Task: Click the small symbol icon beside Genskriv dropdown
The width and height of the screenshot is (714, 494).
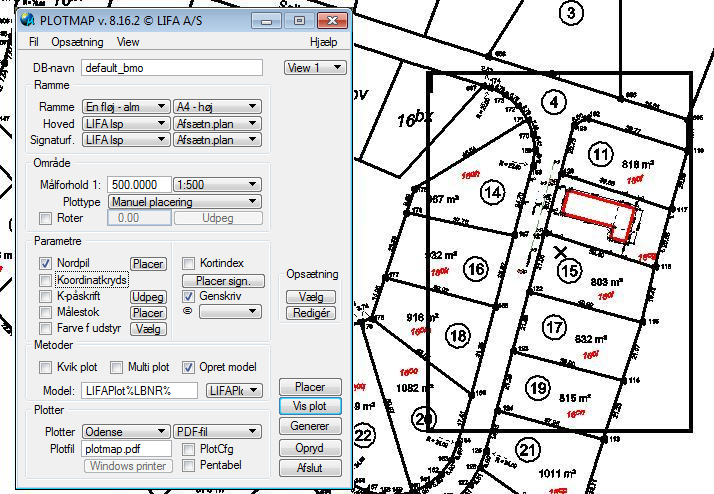Action: click(x=188, y=311)
